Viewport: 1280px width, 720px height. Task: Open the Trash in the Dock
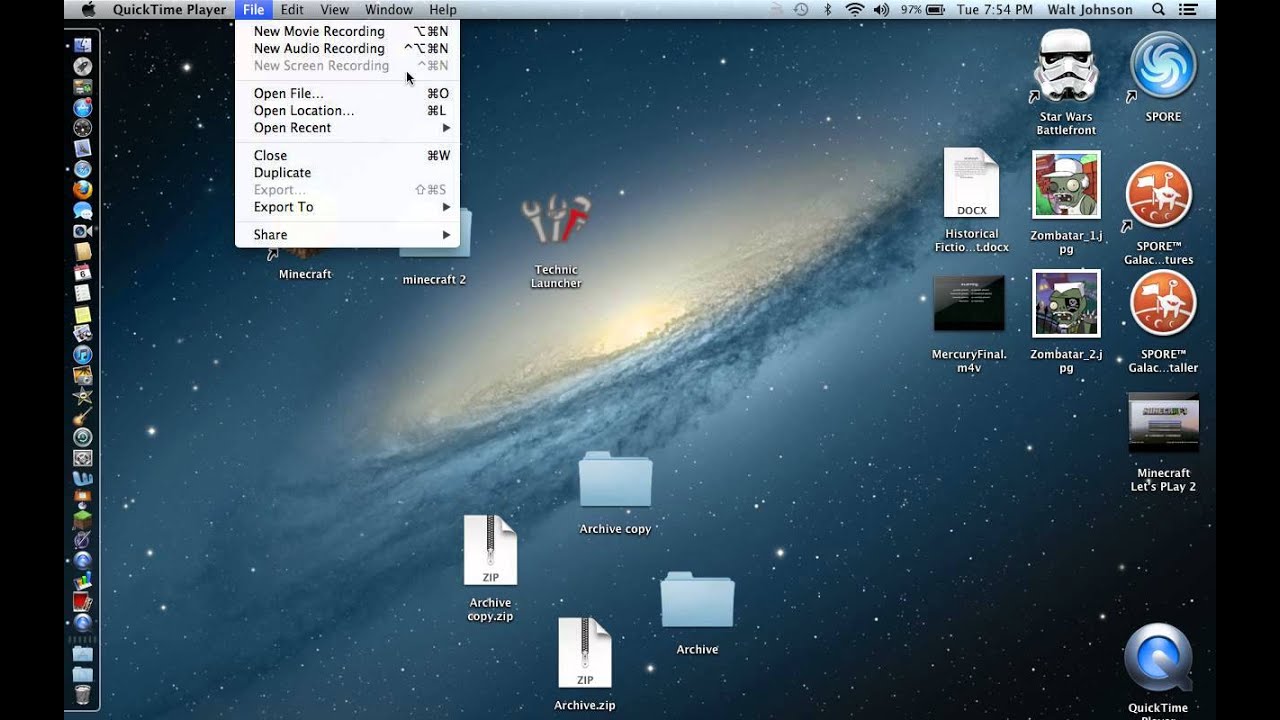pyautogui.click(x=82, y=694)
